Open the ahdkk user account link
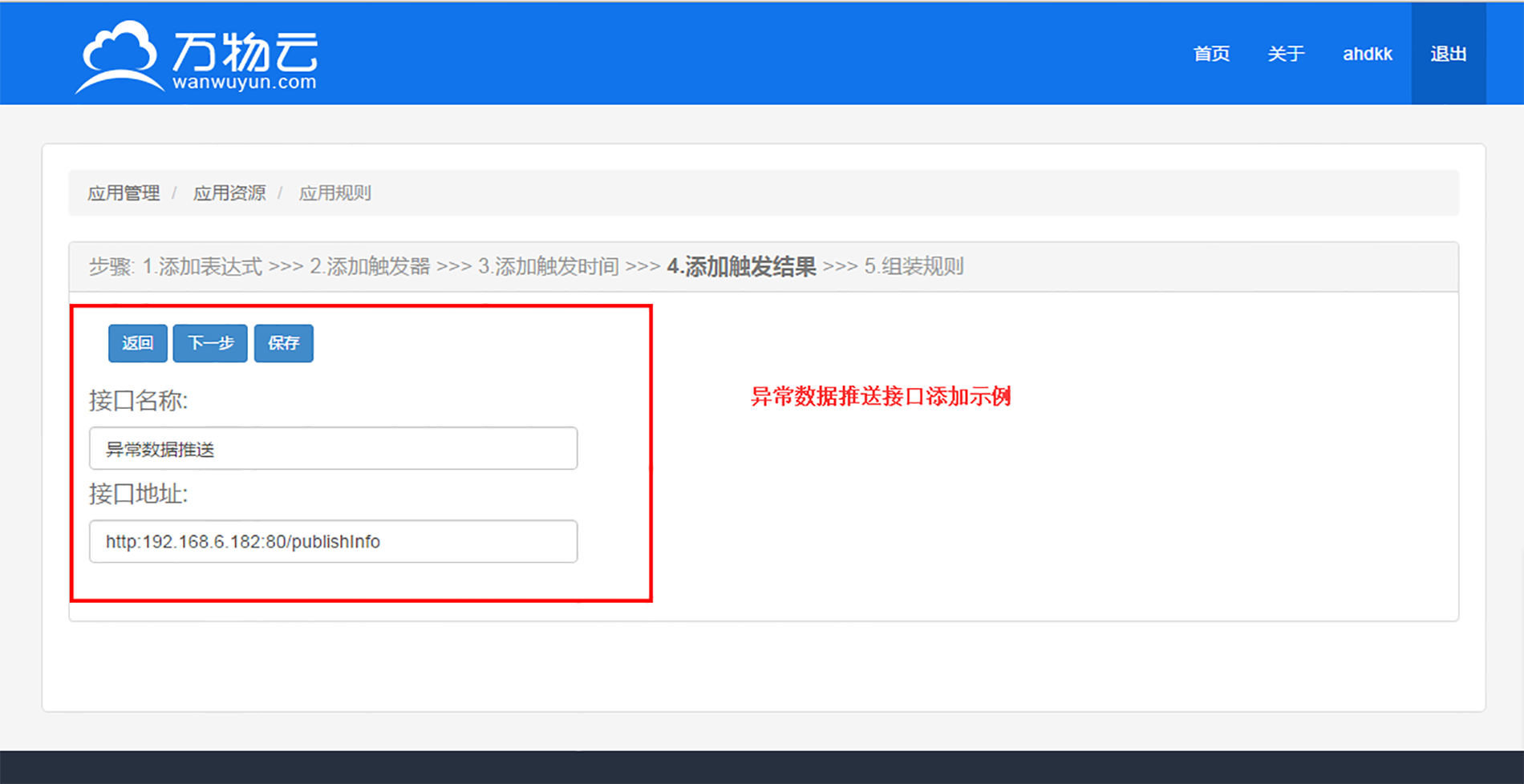The height and width of the screenshot is (784, 1524). [x=1368, y=54]
